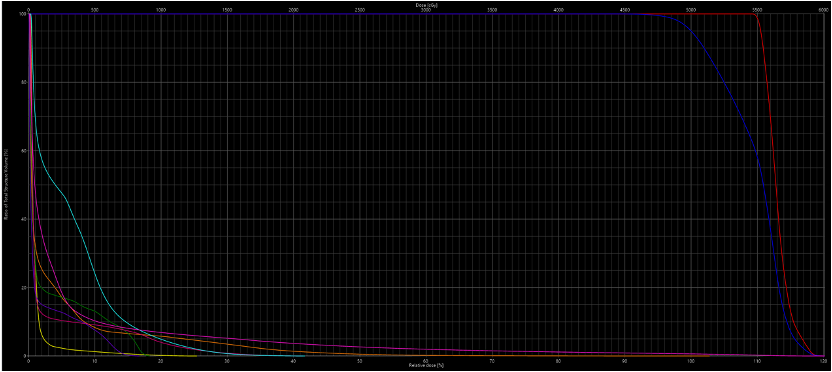Screen dimensions: 832x372
Task: Click the 1000 tick on dose axis
Action: [161, 10]
